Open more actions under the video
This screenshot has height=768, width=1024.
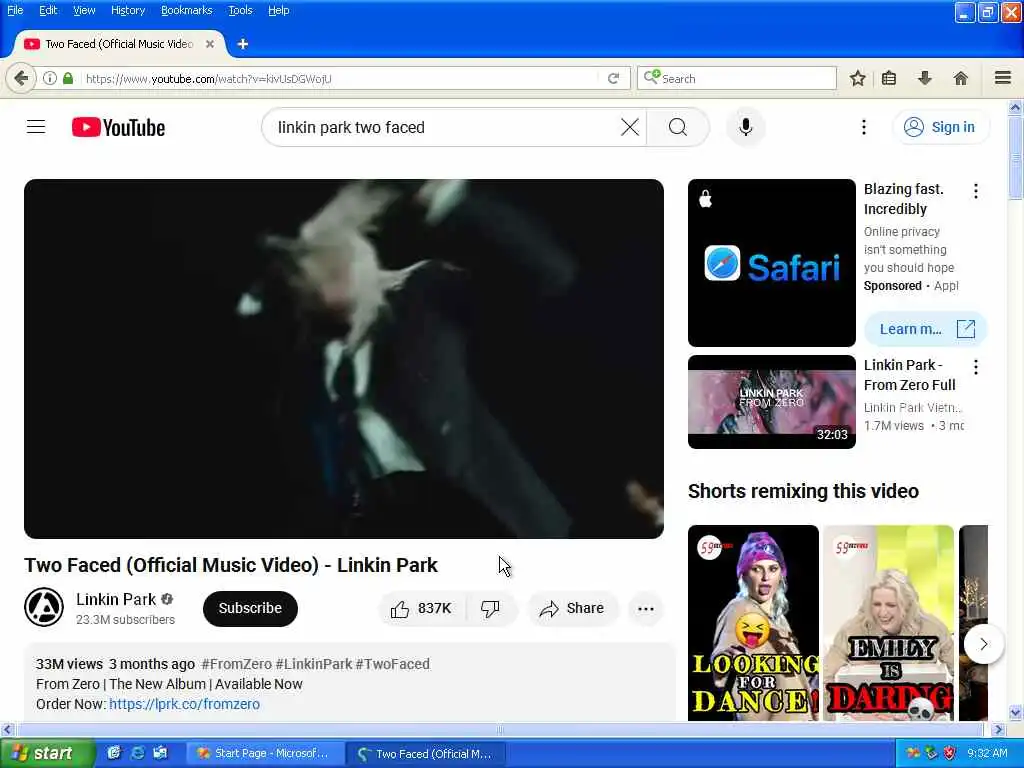click(645, 609)
